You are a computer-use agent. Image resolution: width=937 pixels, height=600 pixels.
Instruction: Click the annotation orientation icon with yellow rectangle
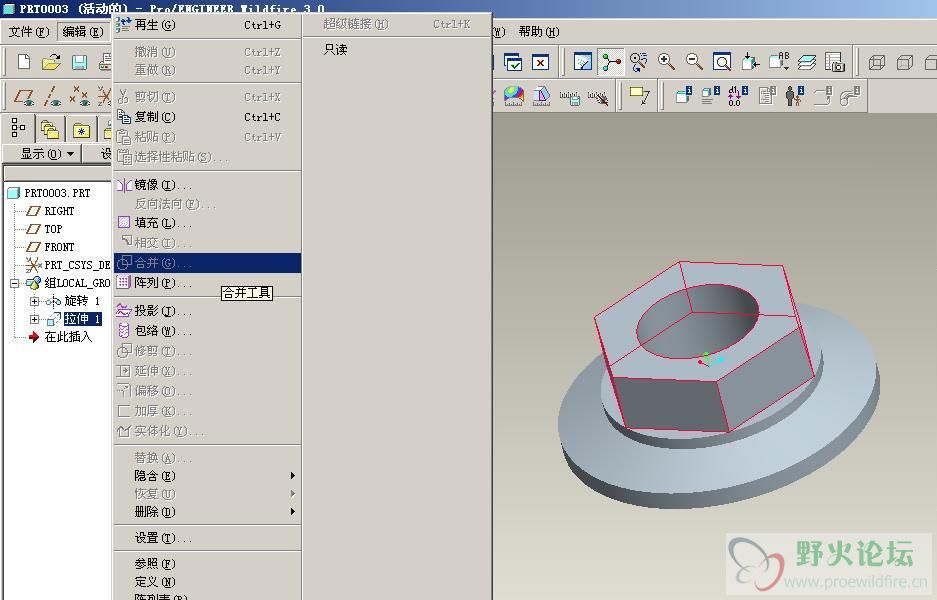[x=639, y=96]
